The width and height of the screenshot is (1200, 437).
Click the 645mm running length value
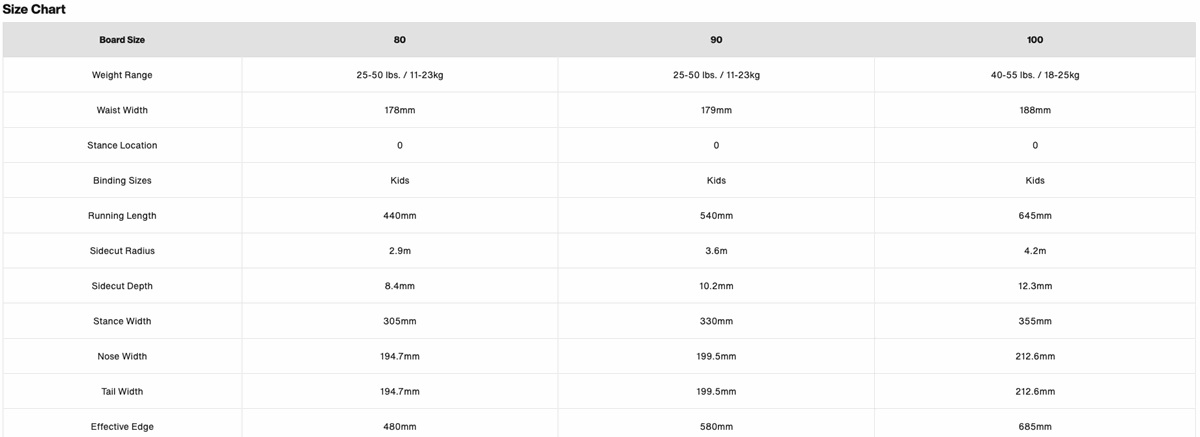point(1035,216)
